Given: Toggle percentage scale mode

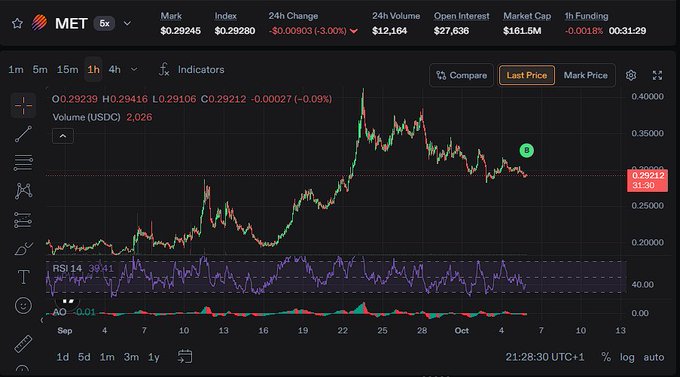Looking at the screenshot, I should [x=606, y=357].
